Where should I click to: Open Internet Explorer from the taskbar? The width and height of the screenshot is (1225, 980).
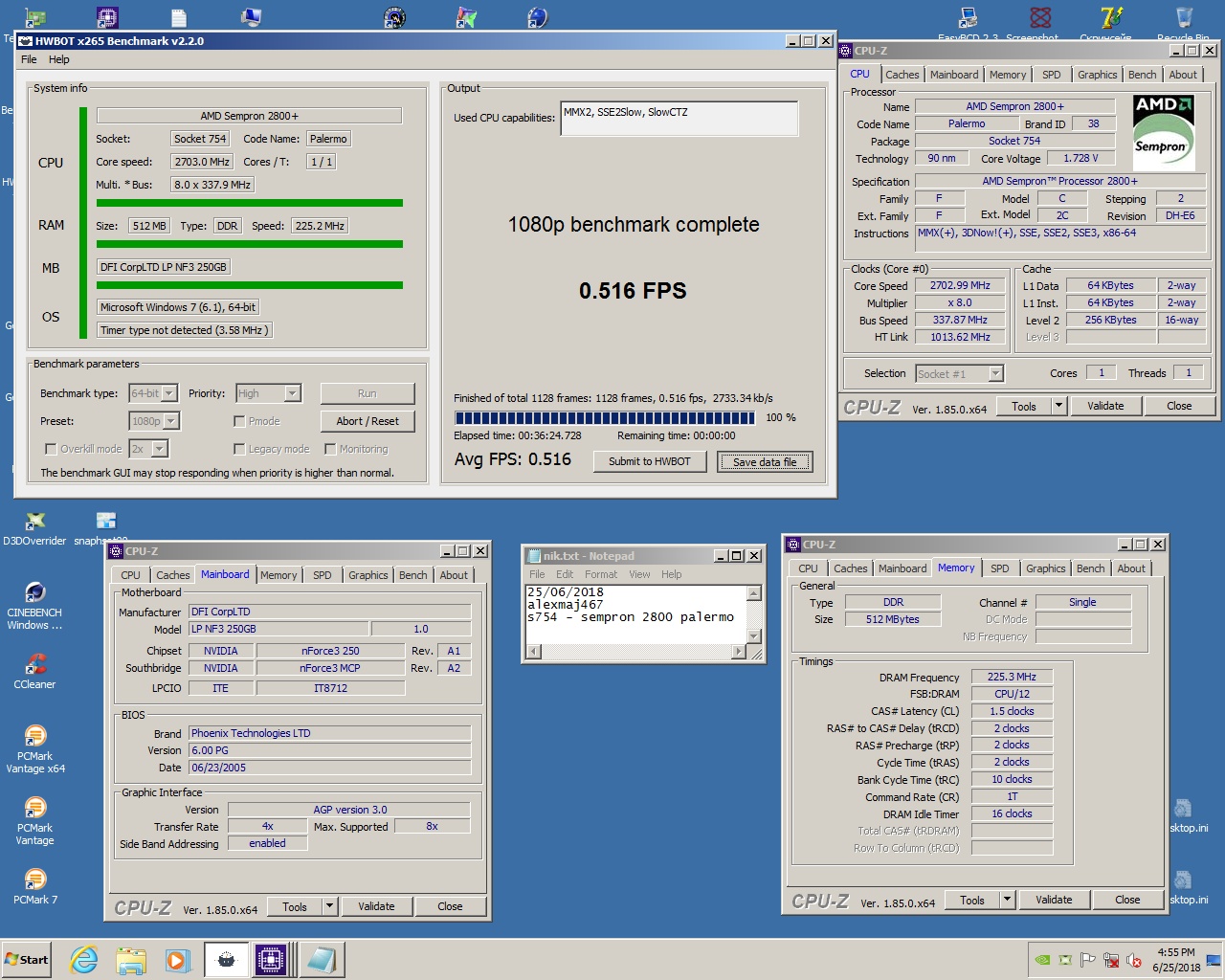click(x=83, y=960)
